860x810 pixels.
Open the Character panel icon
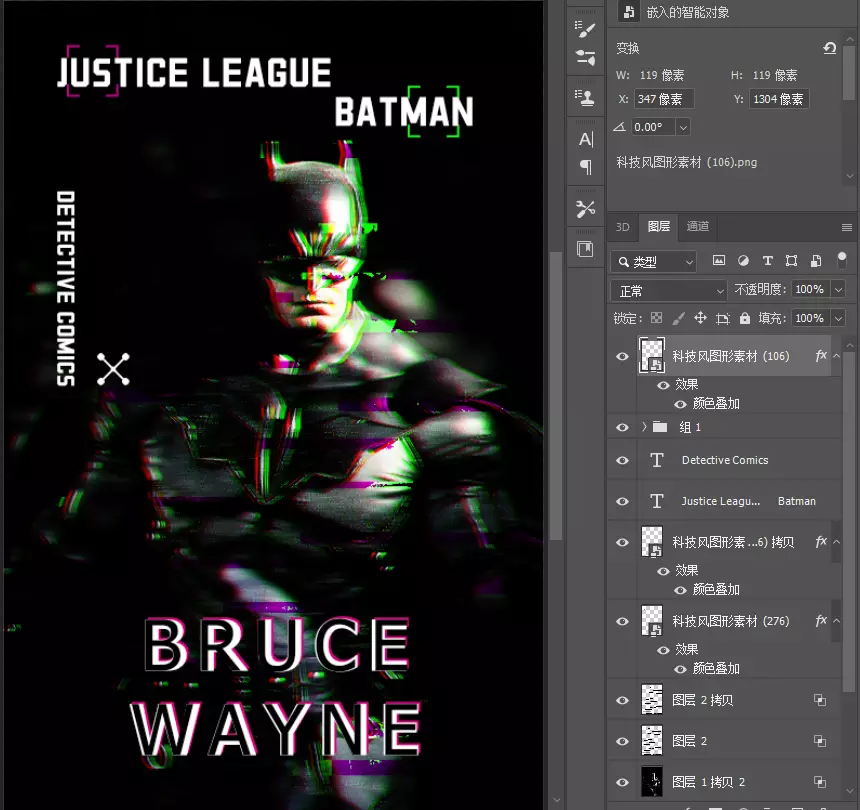click(585, 139)
